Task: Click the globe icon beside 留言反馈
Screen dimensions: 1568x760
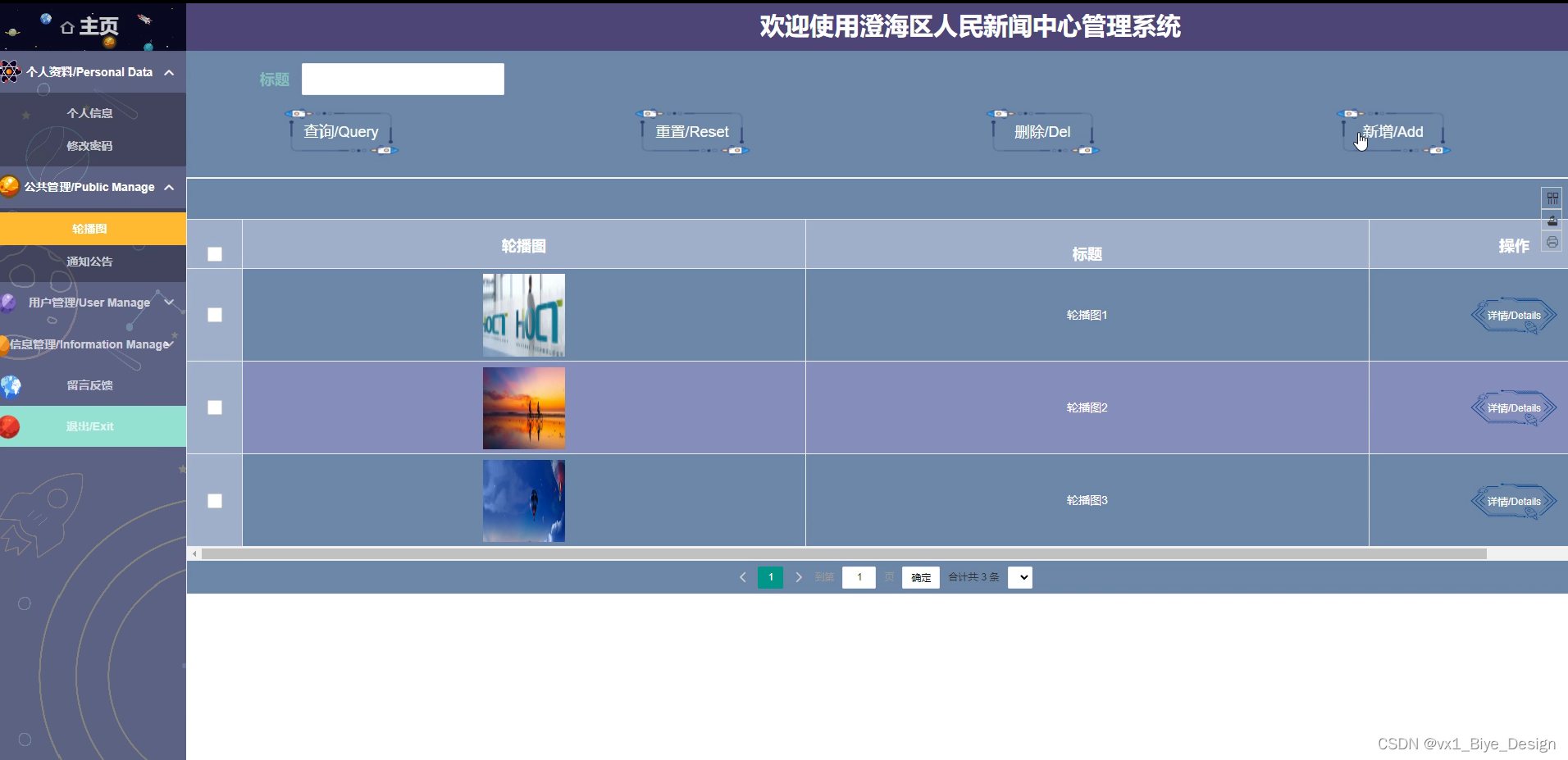Action: pyautogui.click(x=11, y=385)
